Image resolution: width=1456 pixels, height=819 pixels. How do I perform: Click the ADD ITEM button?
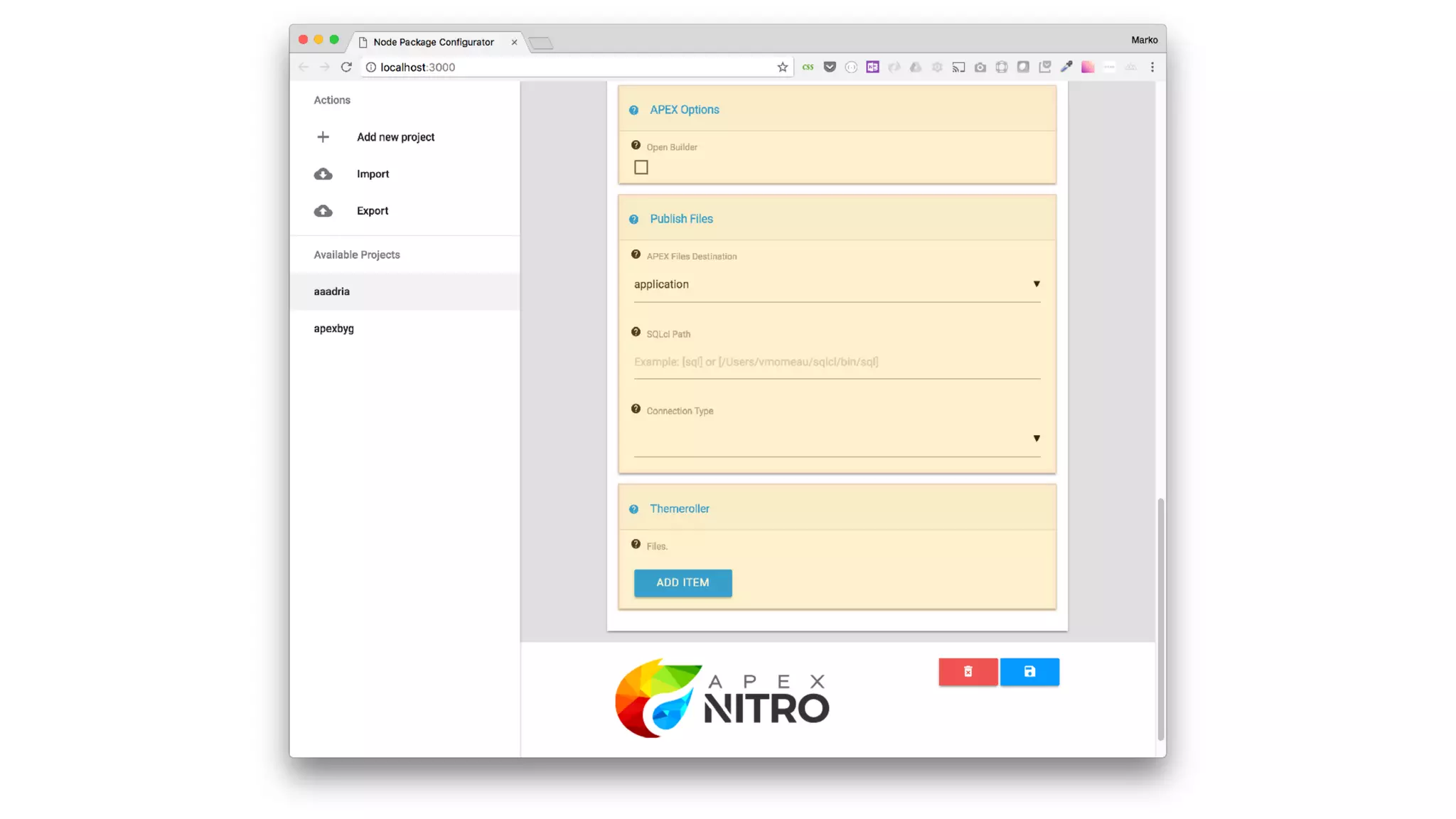(682, 582)
